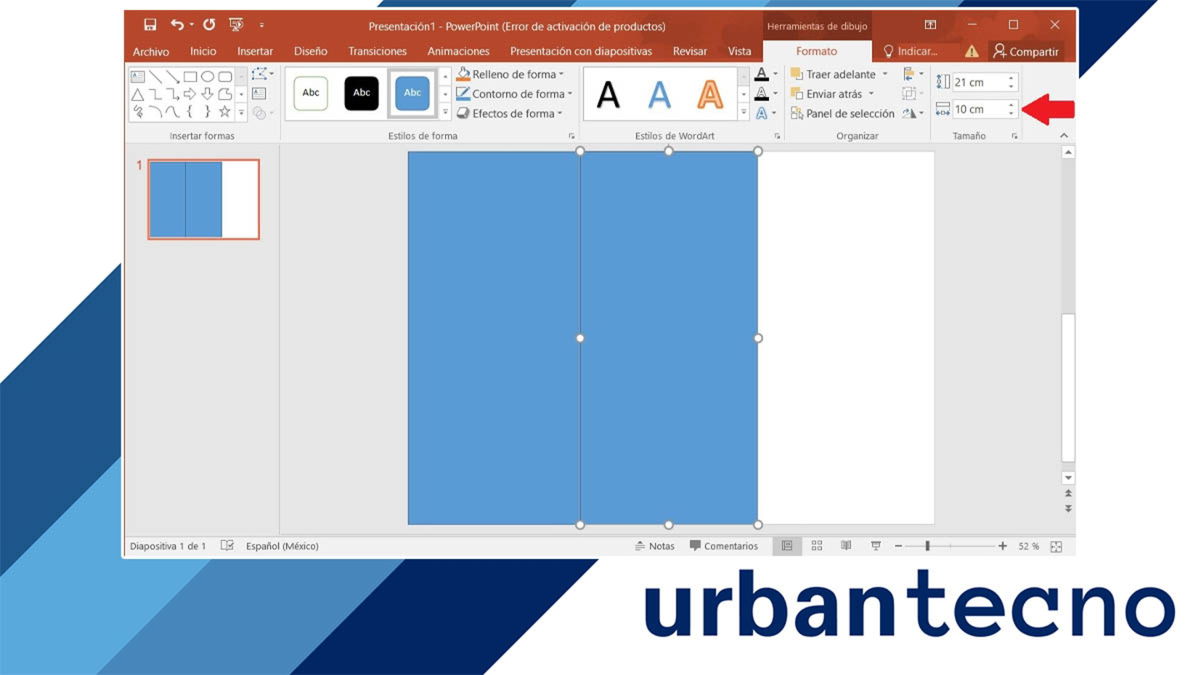Increase the 10 cm width stepper
Image resolution: width=1200 pixels, height=675 pixels.
pos(1011,104)
